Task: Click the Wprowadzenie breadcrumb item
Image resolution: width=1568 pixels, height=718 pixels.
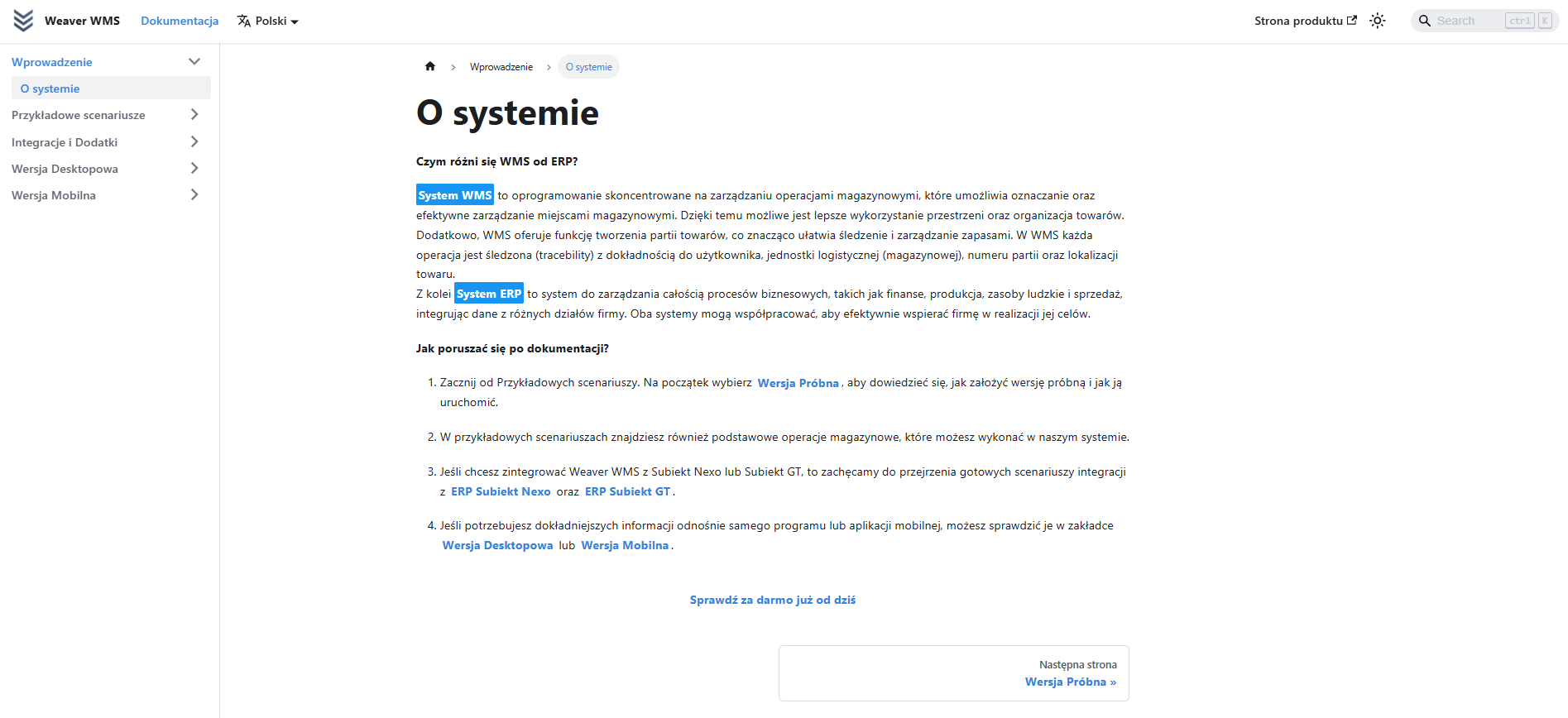Action: (x=501, y=67)
